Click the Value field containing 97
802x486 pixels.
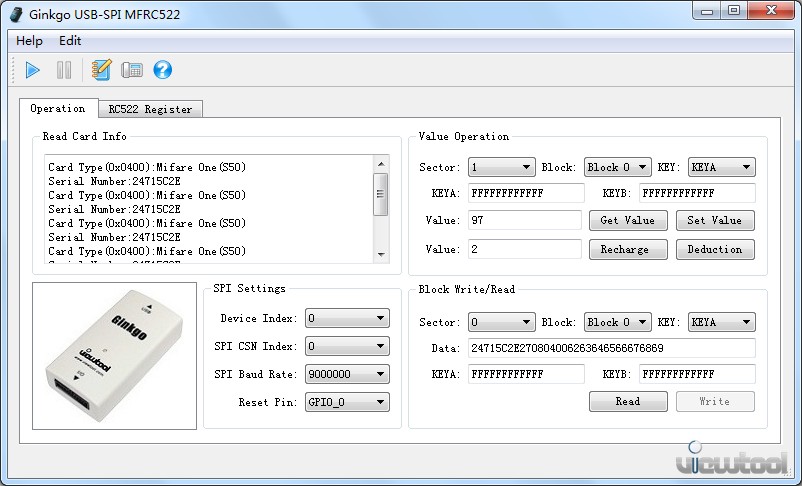point(525,220)
